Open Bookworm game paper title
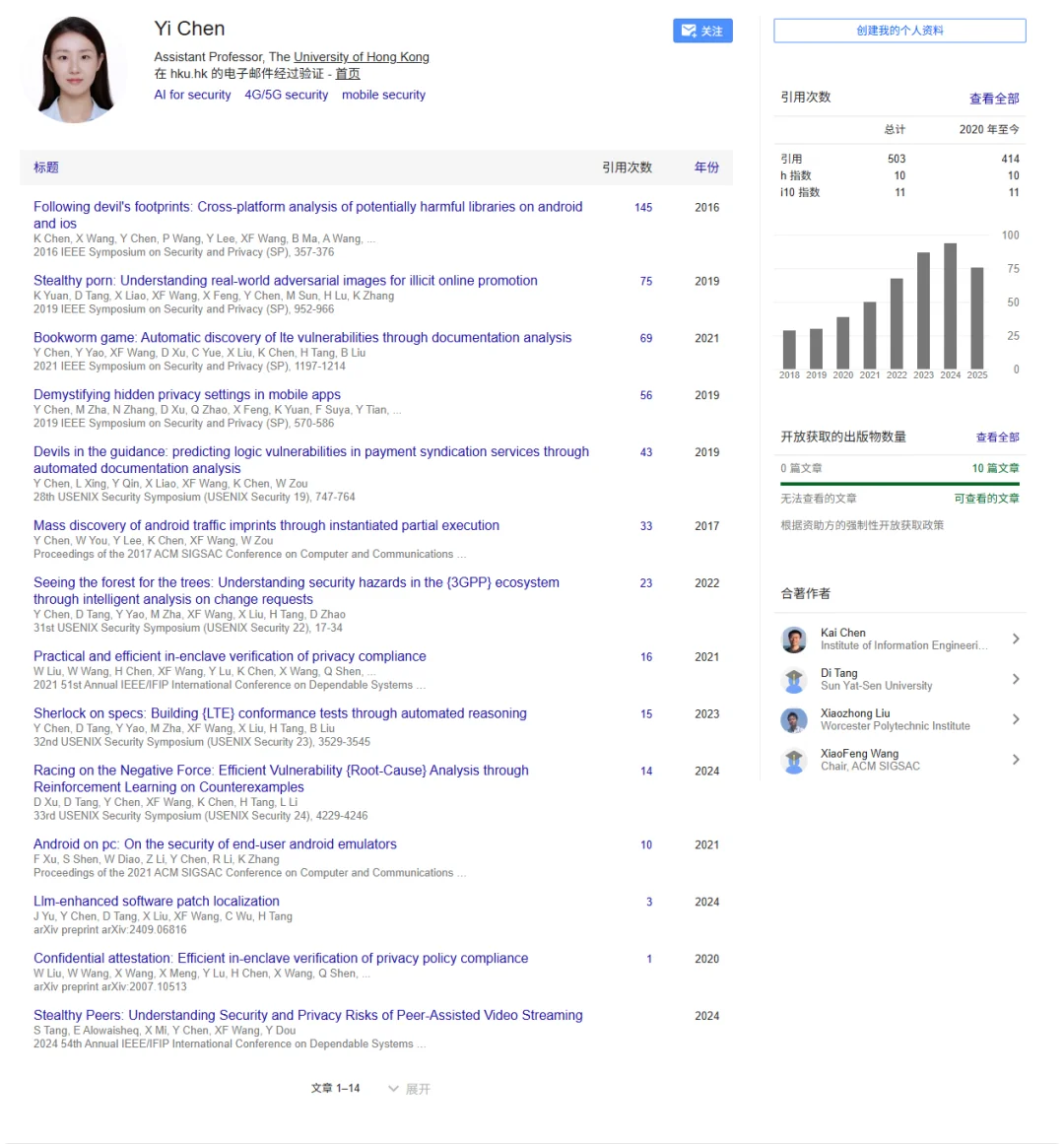This screenshot has height=1144, width=1064. (x=301, y=338)
